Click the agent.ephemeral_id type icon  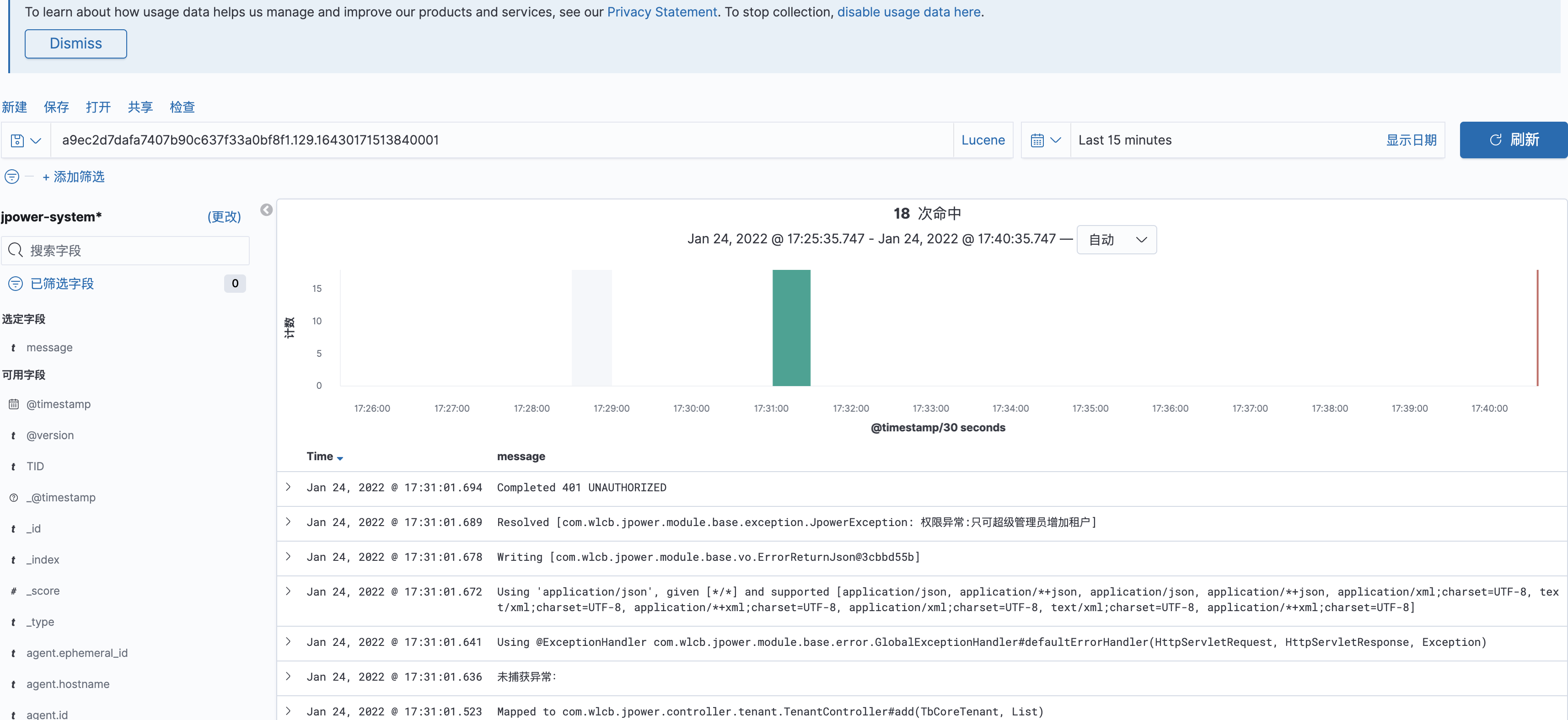point(13,653)
